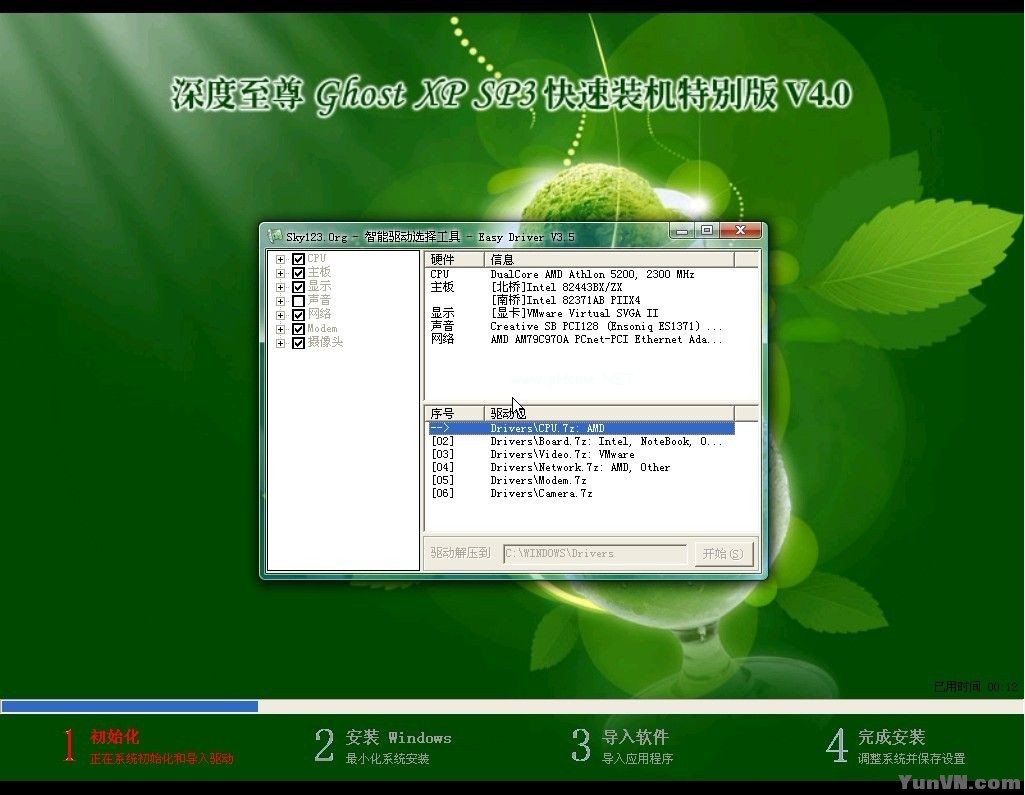Expand the 网络 tree node
Viewport: 1025px width, 795px height.
click(280, 315)
